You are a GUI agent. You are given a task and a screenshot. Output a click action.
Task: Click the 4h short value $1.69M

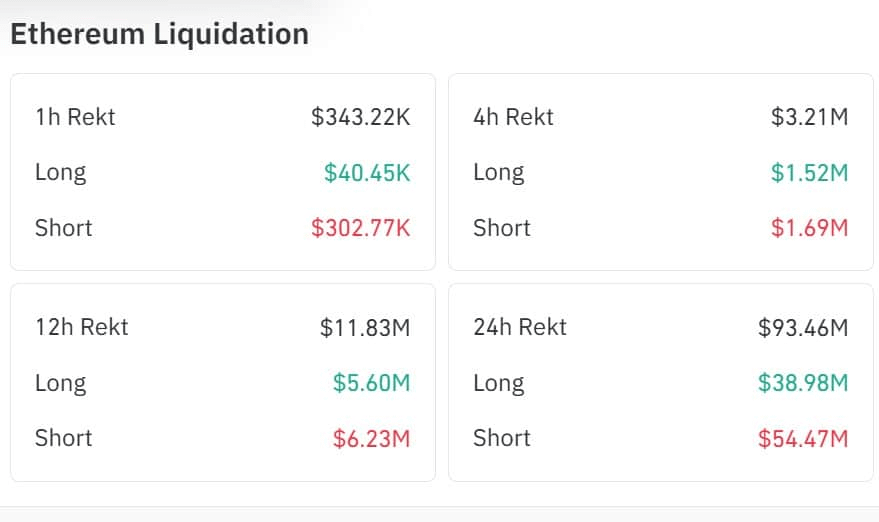pyautogui.click(x=808, y=228)
